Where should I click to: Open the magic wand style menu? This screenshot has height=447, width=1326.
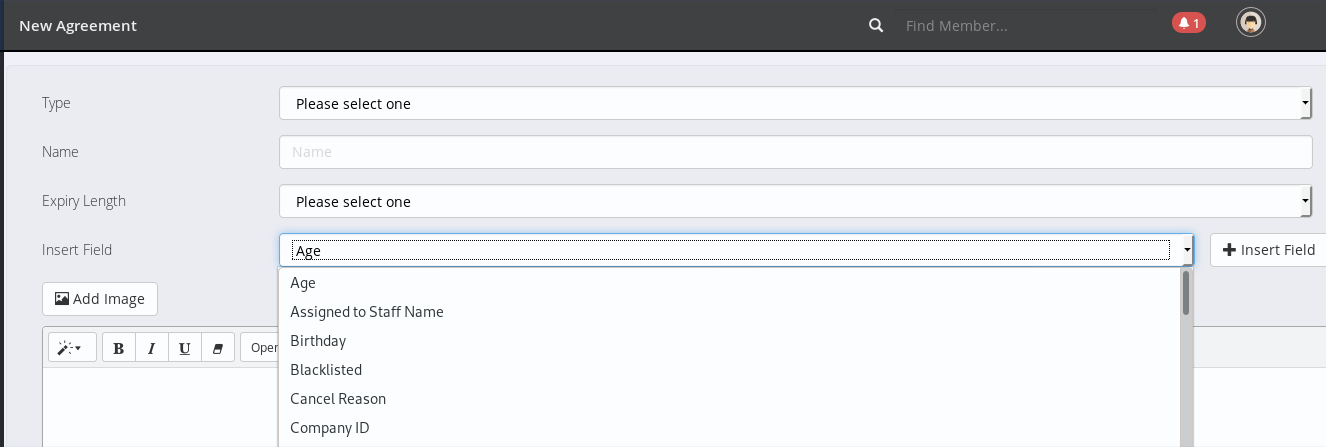click(x=70, y=348)
